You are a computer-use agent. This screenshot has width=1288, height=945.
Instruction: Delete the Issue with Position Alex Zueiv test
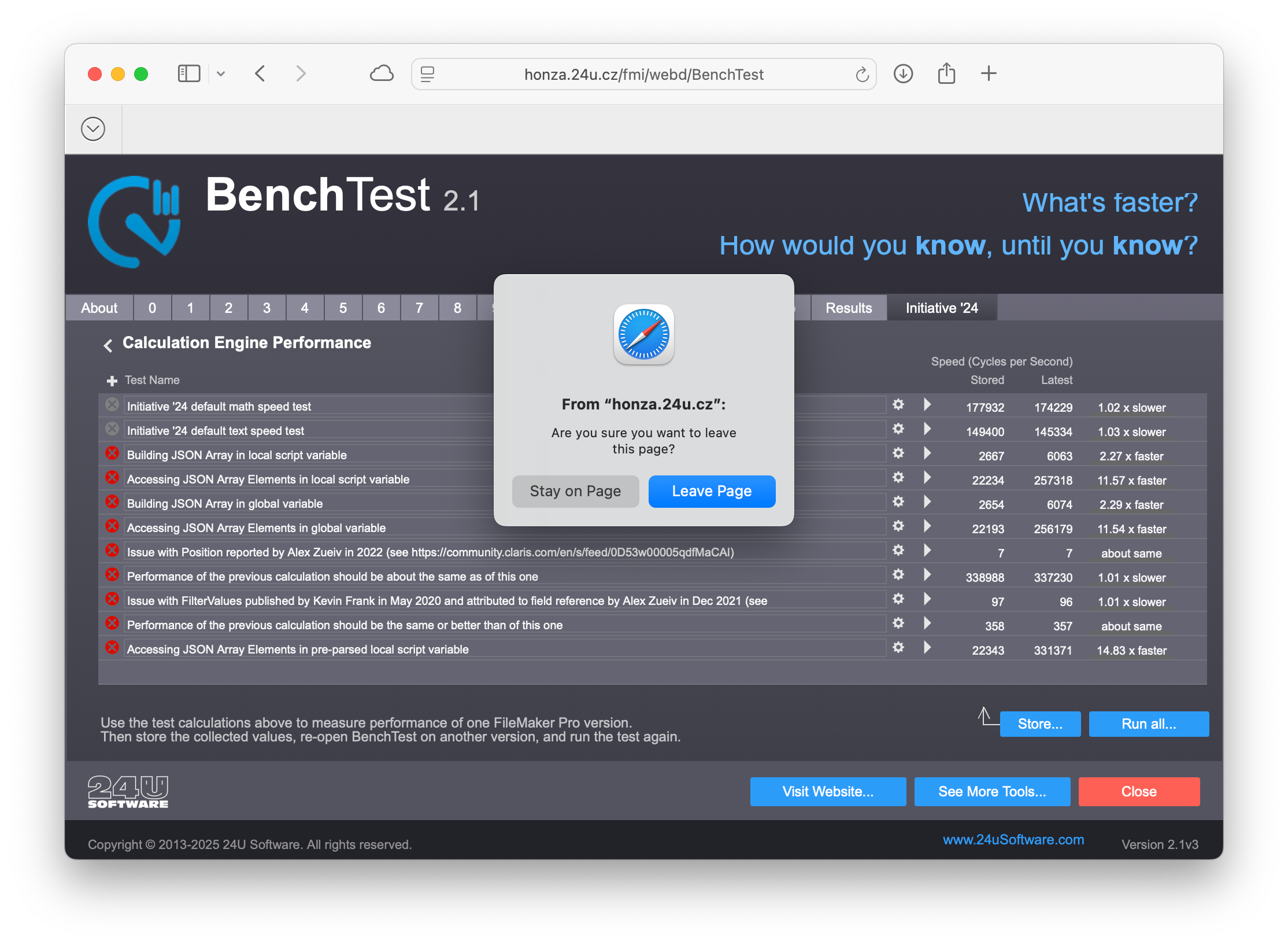pos(112,551)
